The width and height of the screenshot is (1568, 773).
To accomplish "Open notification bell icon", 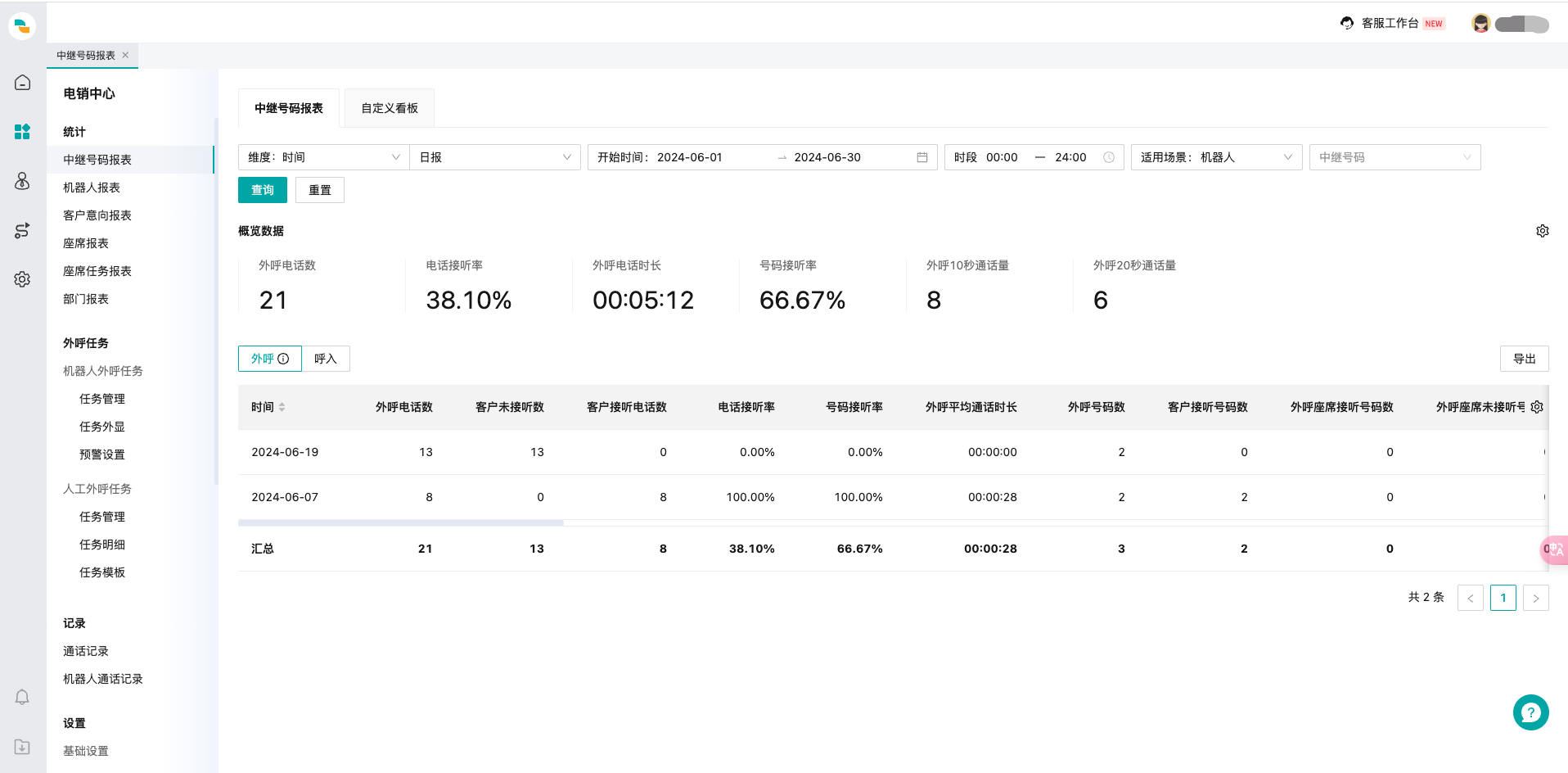I will [x=22, y=697].
